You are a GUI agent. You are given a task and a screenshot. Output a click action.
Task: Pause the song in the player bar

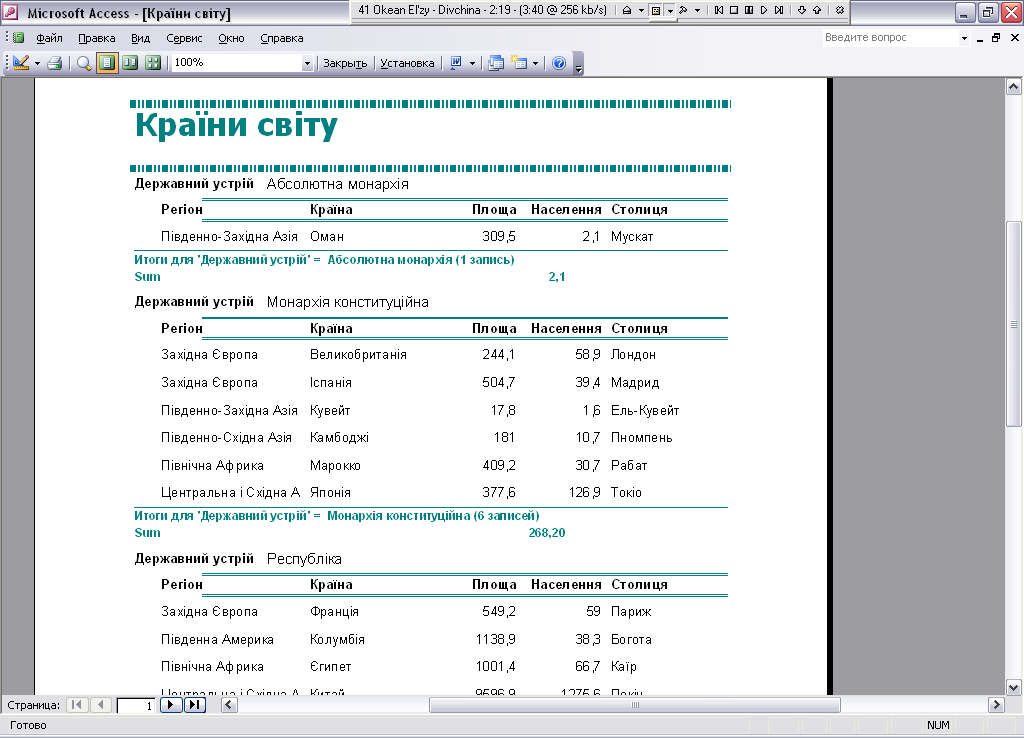coord(749,10)
